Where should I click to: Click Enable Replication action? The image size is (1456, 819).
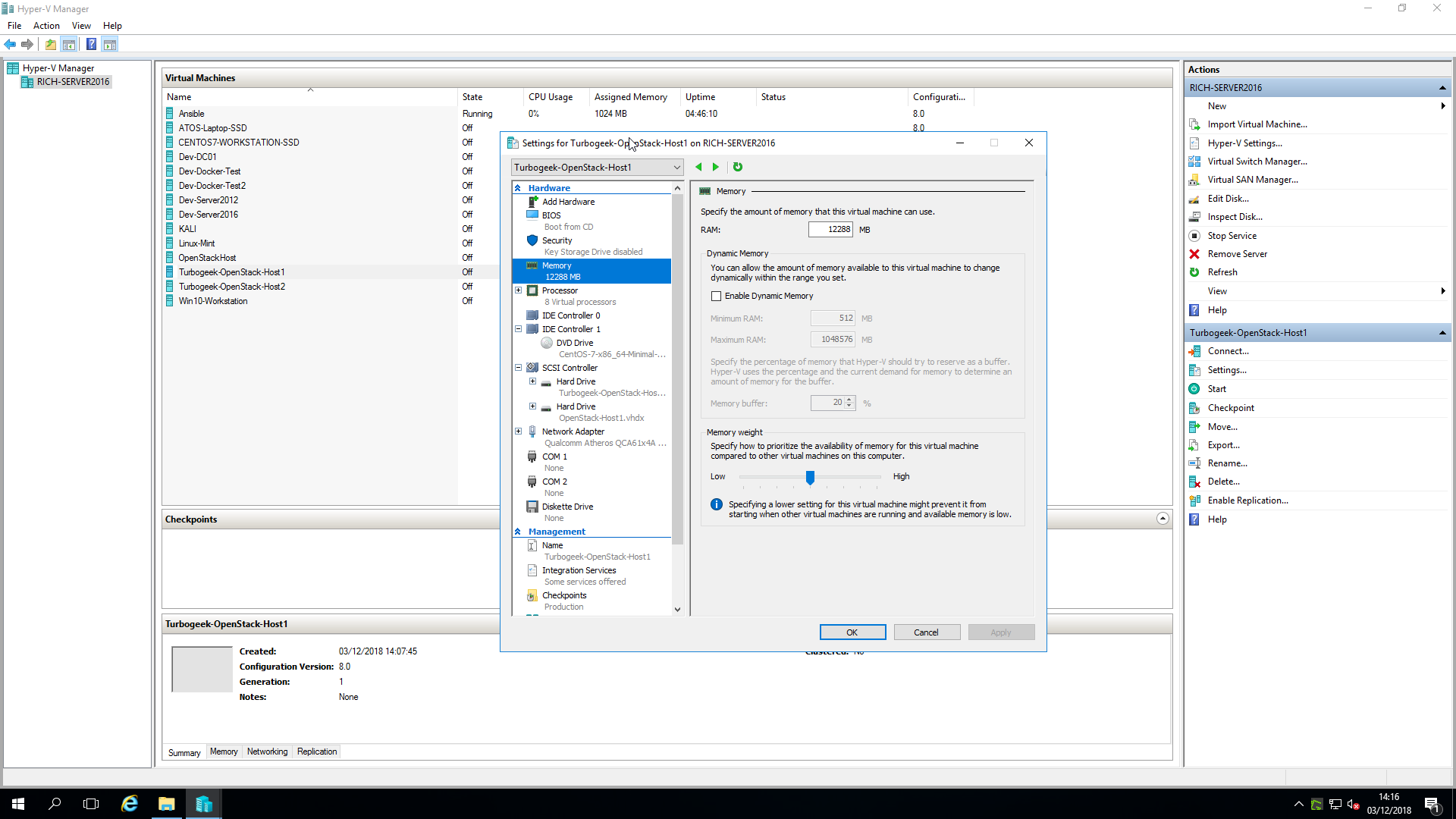(1247, 500)
